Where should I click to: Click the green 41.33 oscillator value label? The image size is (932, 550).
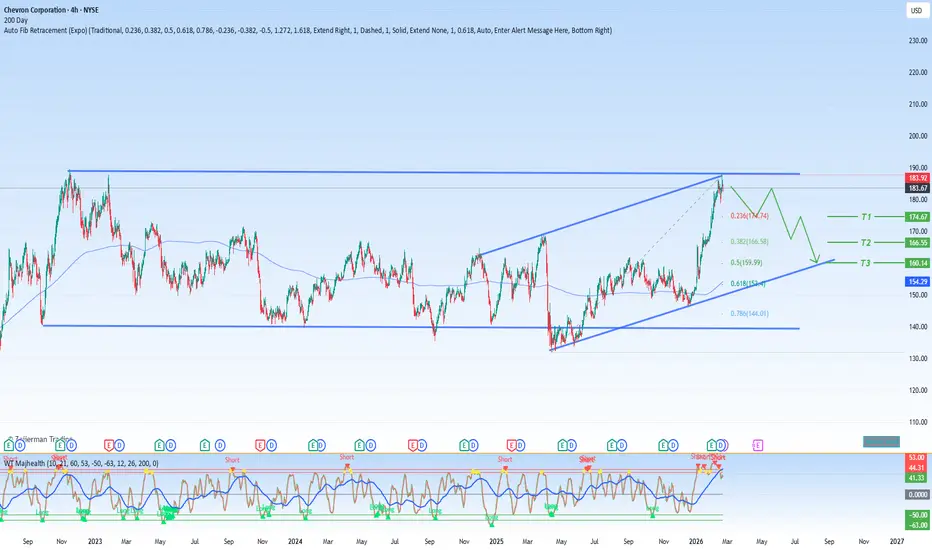click(x=917, y=478)
